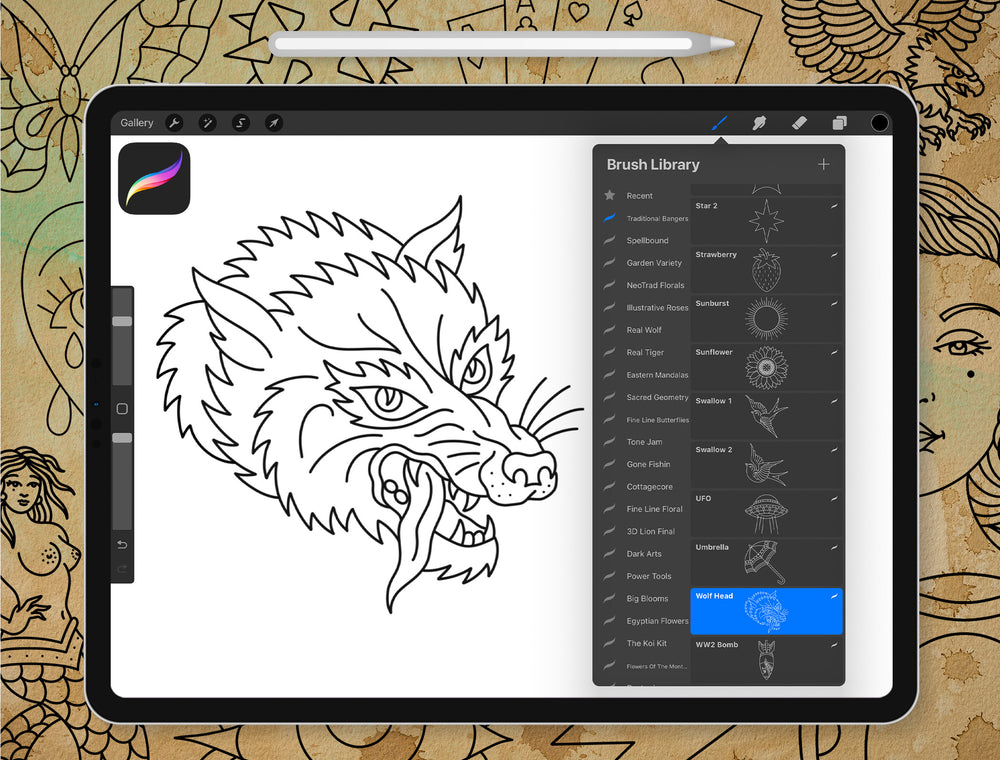Click the brush size slider handle
The width and height of the screenshot is (1000, 760).
122,321
